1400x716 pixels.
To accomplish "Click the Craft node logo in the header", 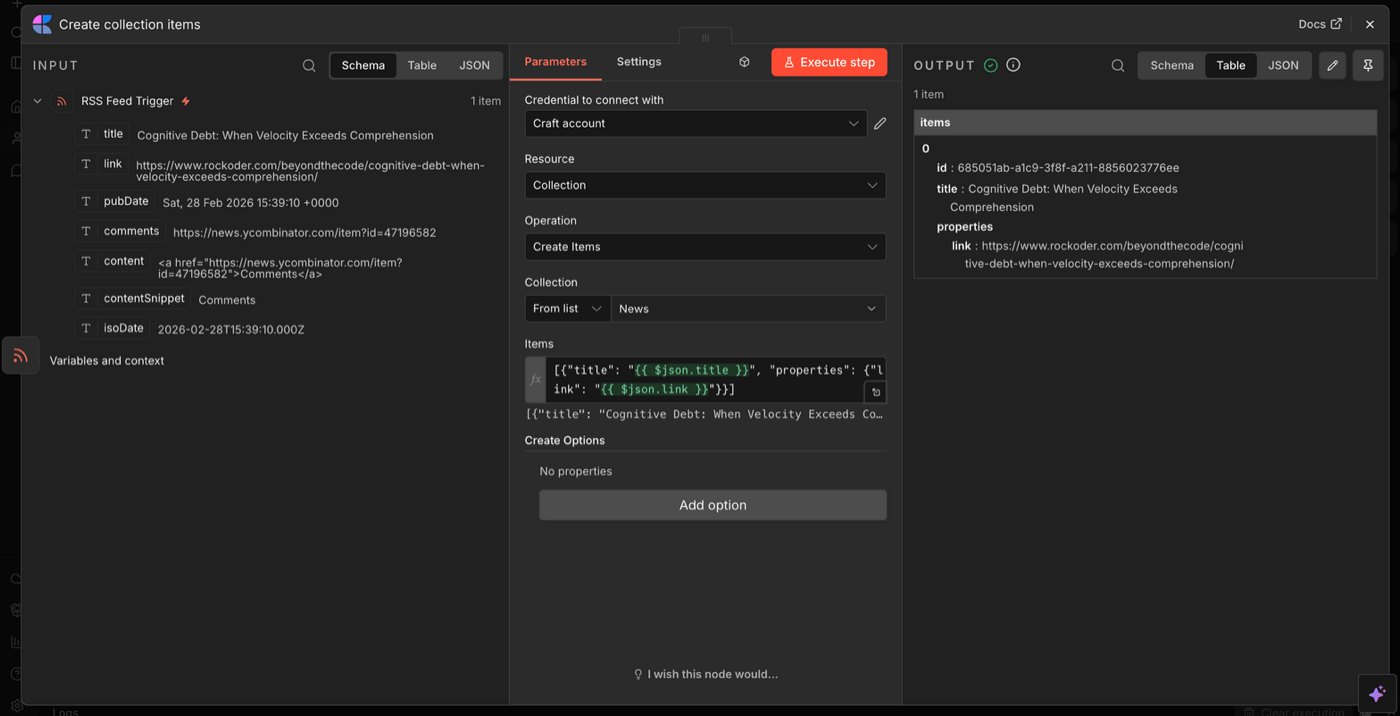I will [x=41, y=24].
